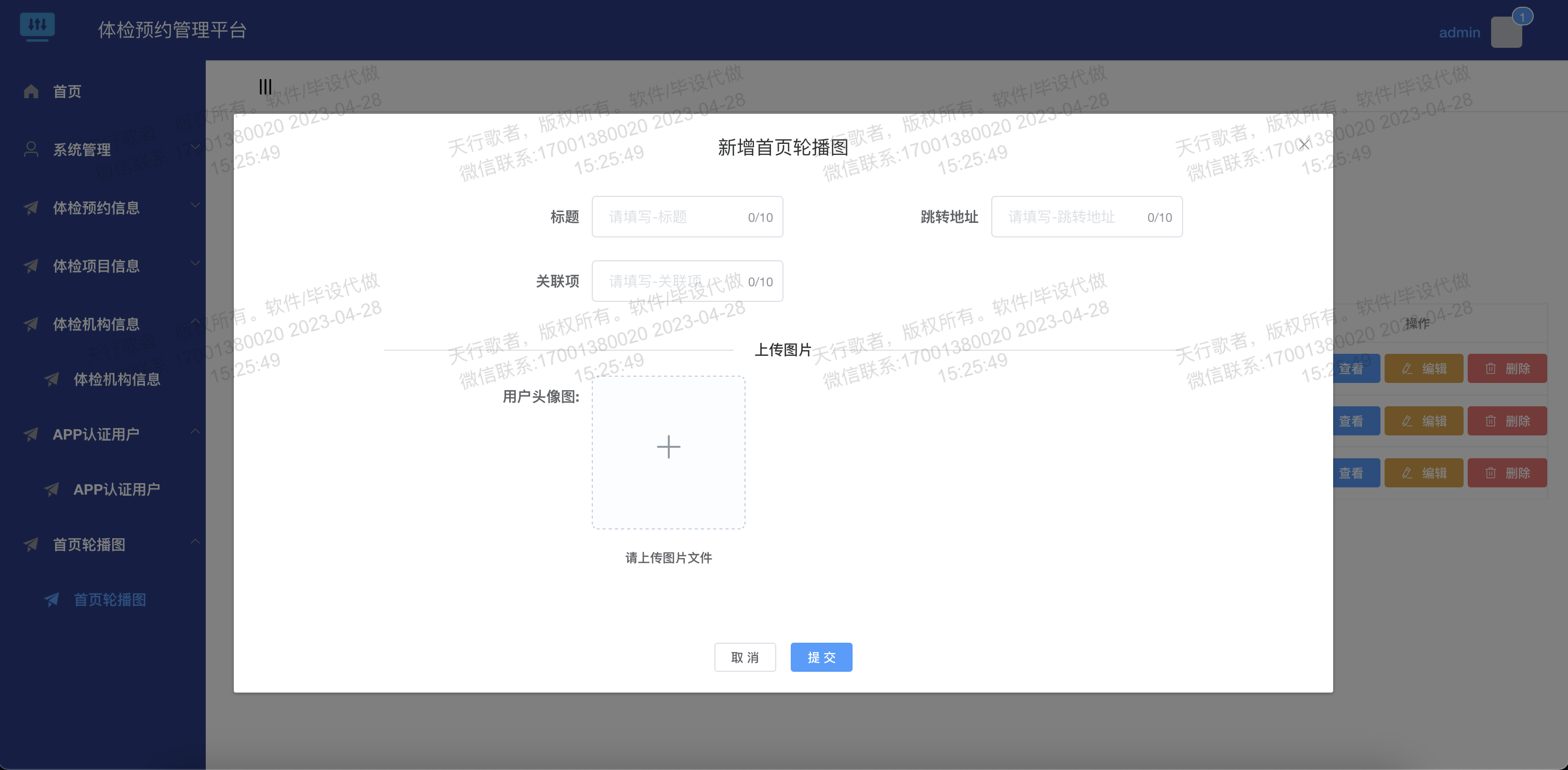
Task: Focus the 跳转地址 input field
Action: [x=1071, y=217]
